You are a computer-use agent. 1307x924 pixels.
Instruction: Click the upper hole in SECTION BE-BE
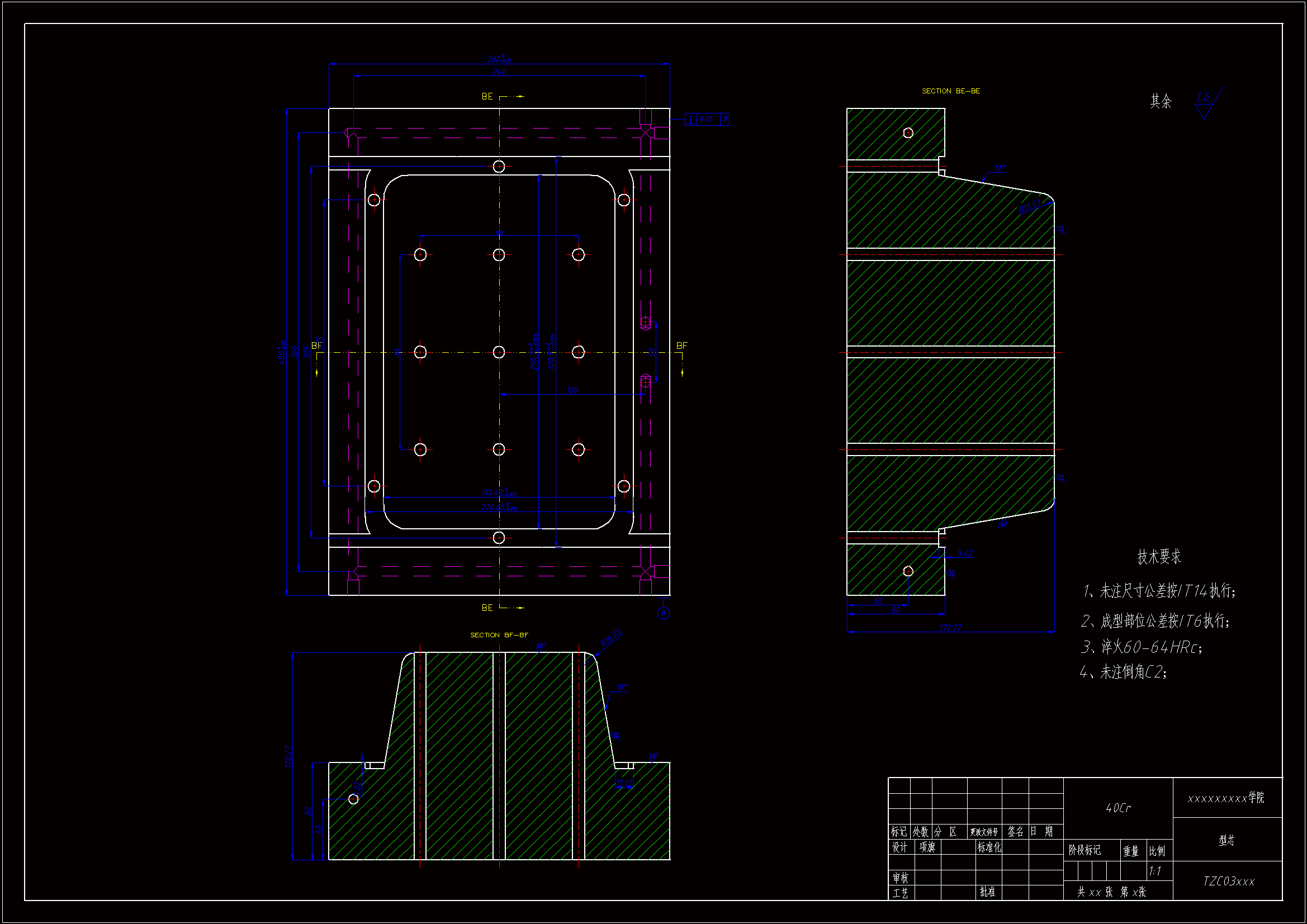pos(908,132)
